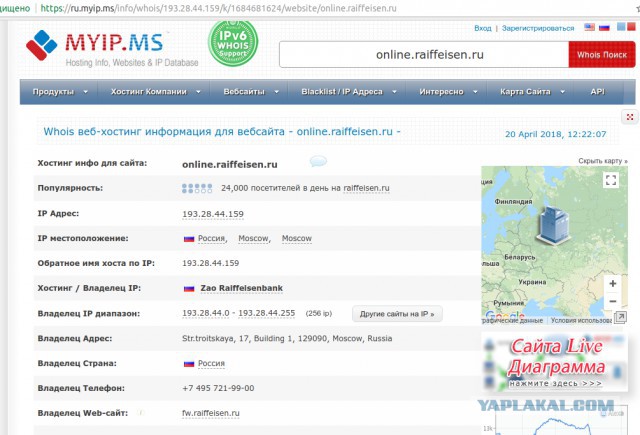Expand the Blacklist / IP Адреса menu
Screen dimensions: 640x435
(349, 92)
